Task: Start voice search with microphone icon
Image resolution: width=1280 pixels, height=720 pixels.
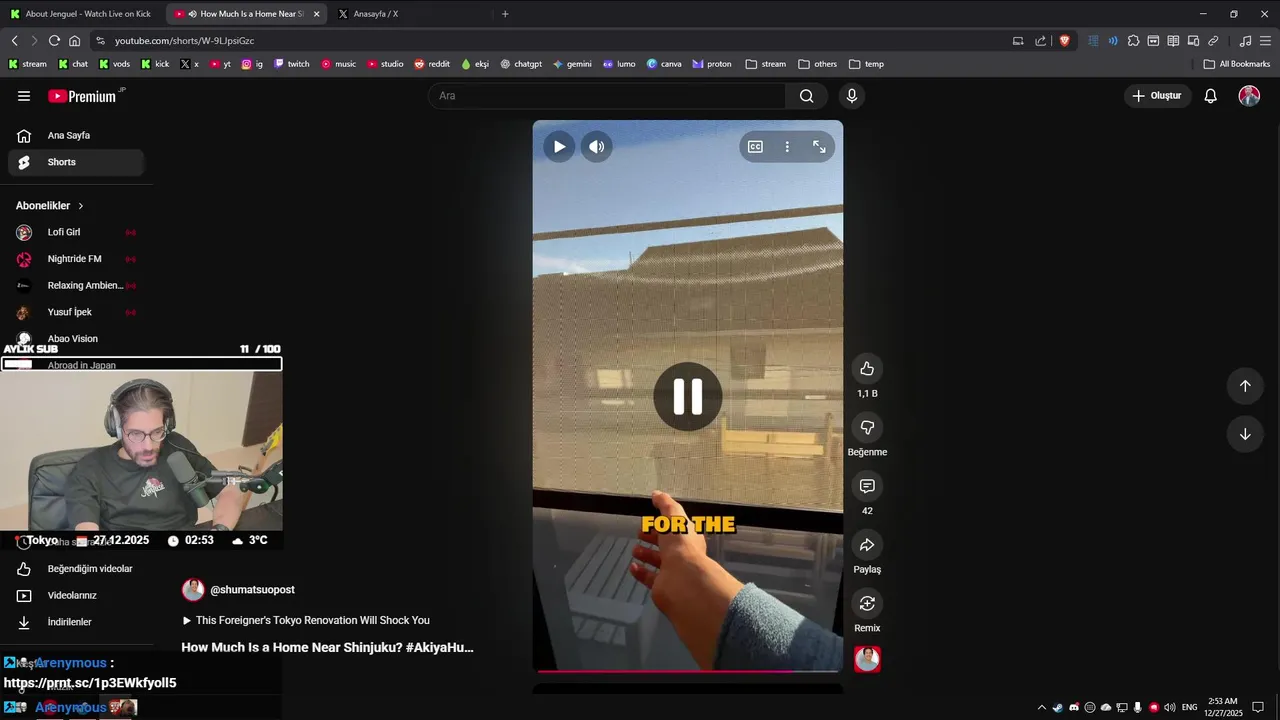Action: point(852,96)
